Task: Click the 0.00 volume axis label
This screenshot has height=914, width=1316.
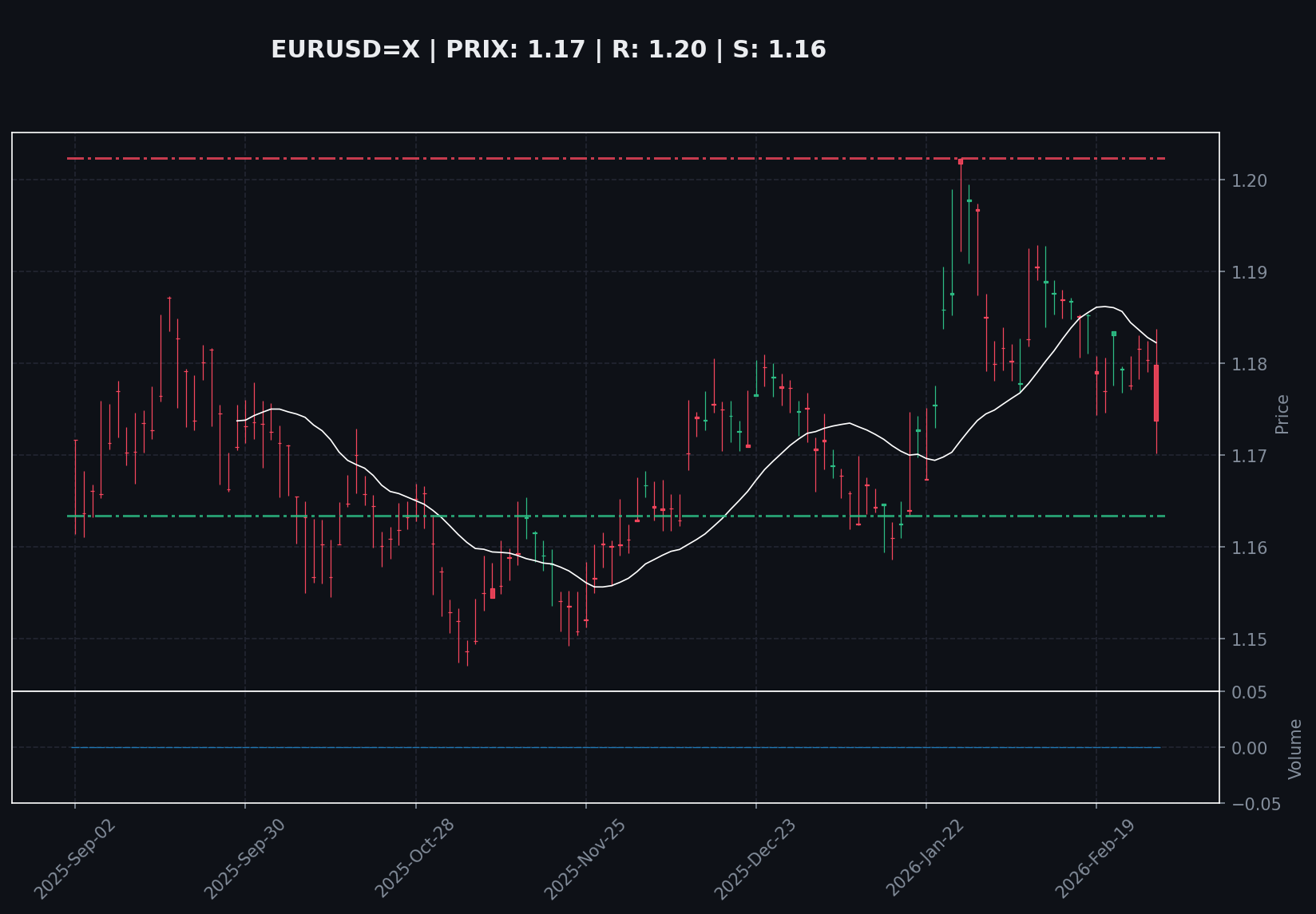Action: pyautogui.click(x=1249, y=748)
